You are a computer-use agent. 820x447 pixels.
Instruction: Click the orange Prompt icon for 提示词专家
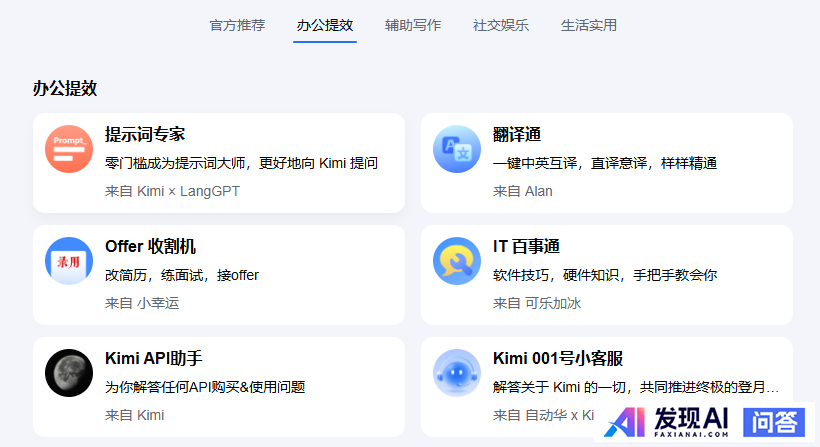click(69, 149)
